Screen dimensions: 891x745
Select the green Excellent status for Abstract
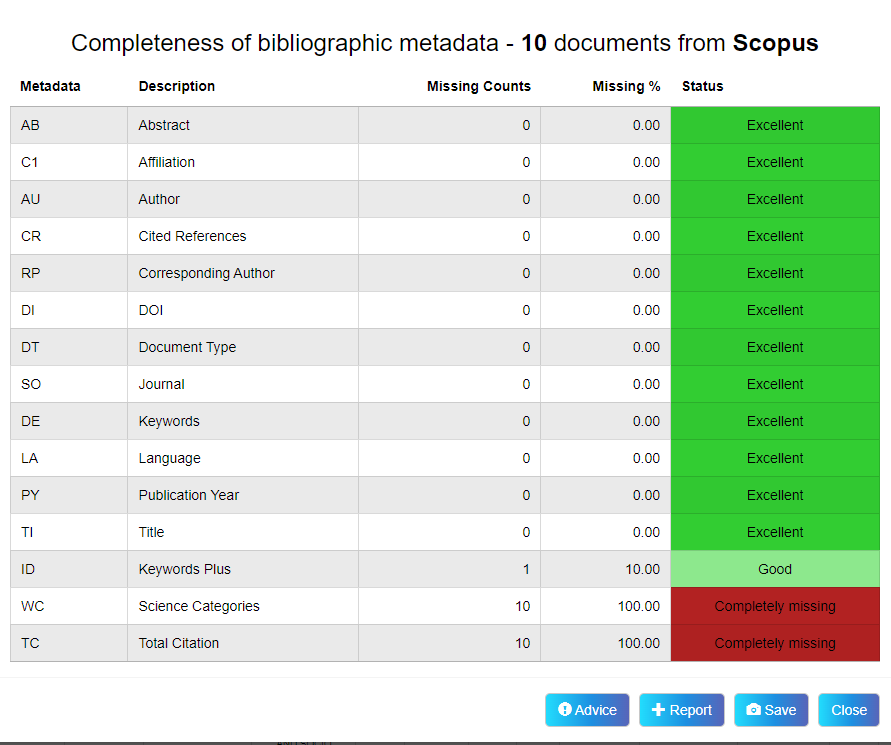775,125
